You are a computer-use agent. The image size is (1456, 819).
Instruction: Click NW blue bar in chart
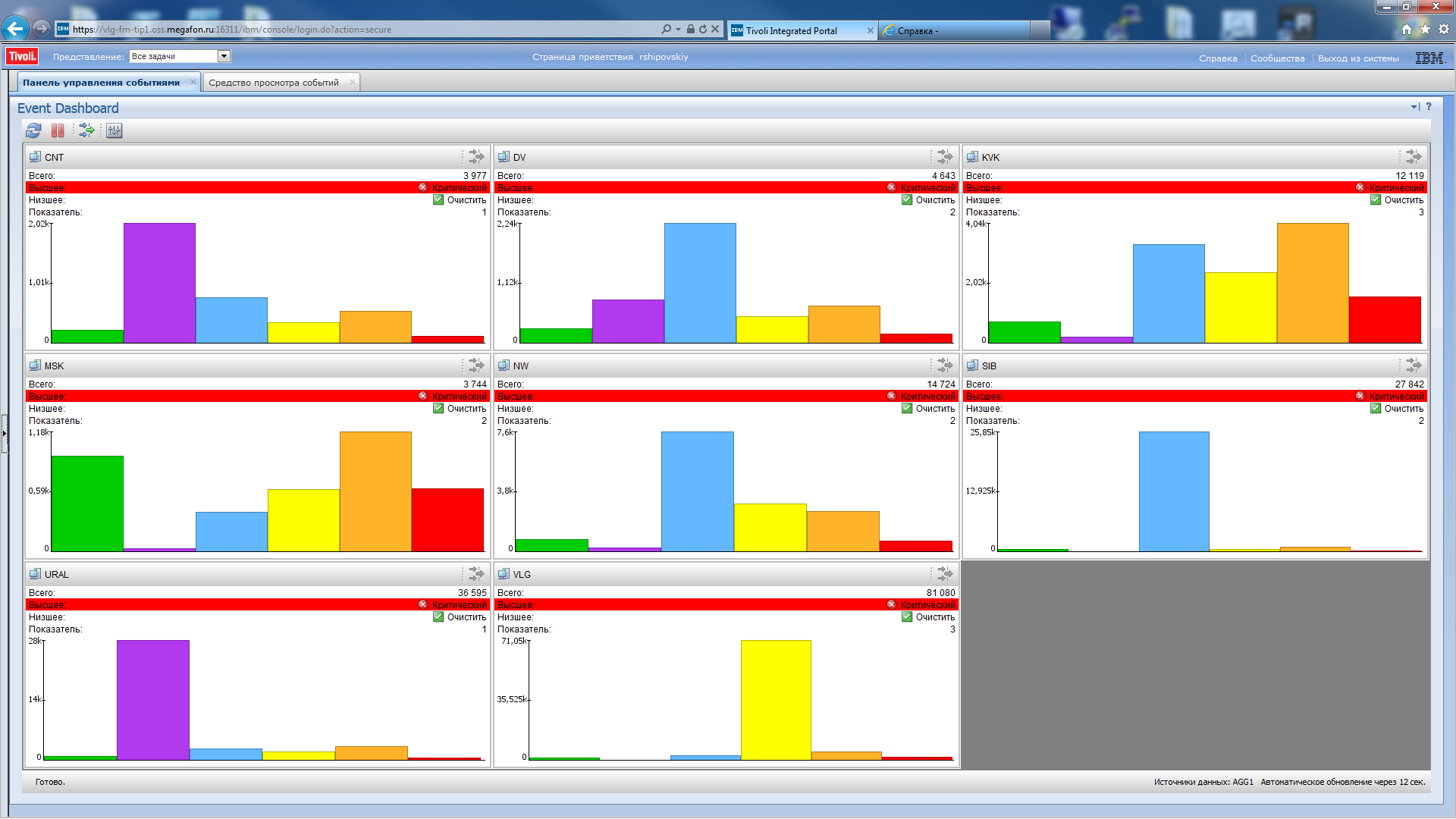pos(698,491)
